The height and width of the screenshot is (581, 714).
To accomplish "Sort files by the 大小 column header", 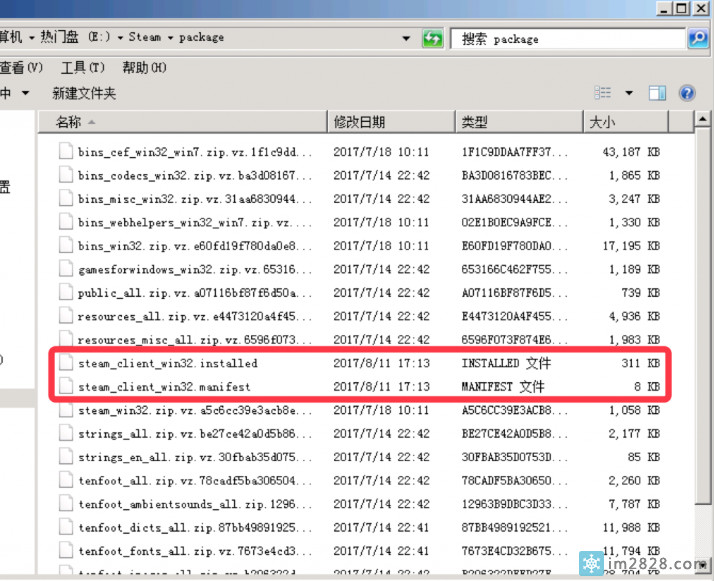I will pyautogui.click(x=602, y=122).
